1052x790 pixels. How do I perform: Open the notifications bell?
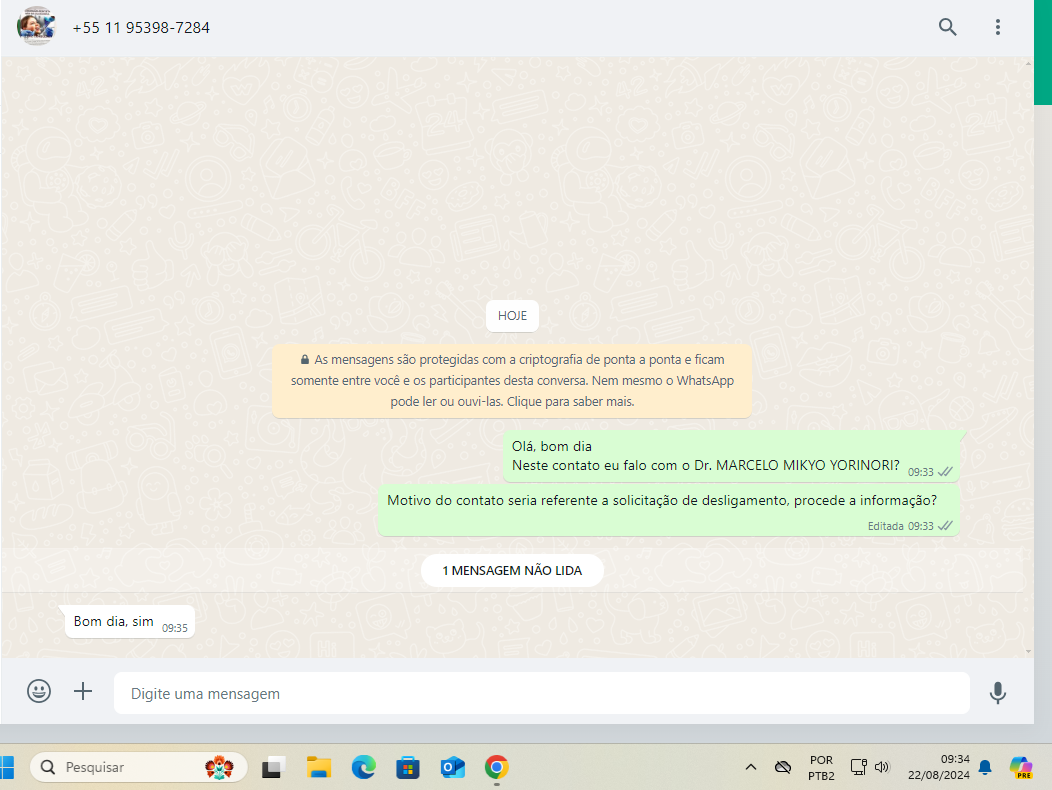click(x=985, y=767)
